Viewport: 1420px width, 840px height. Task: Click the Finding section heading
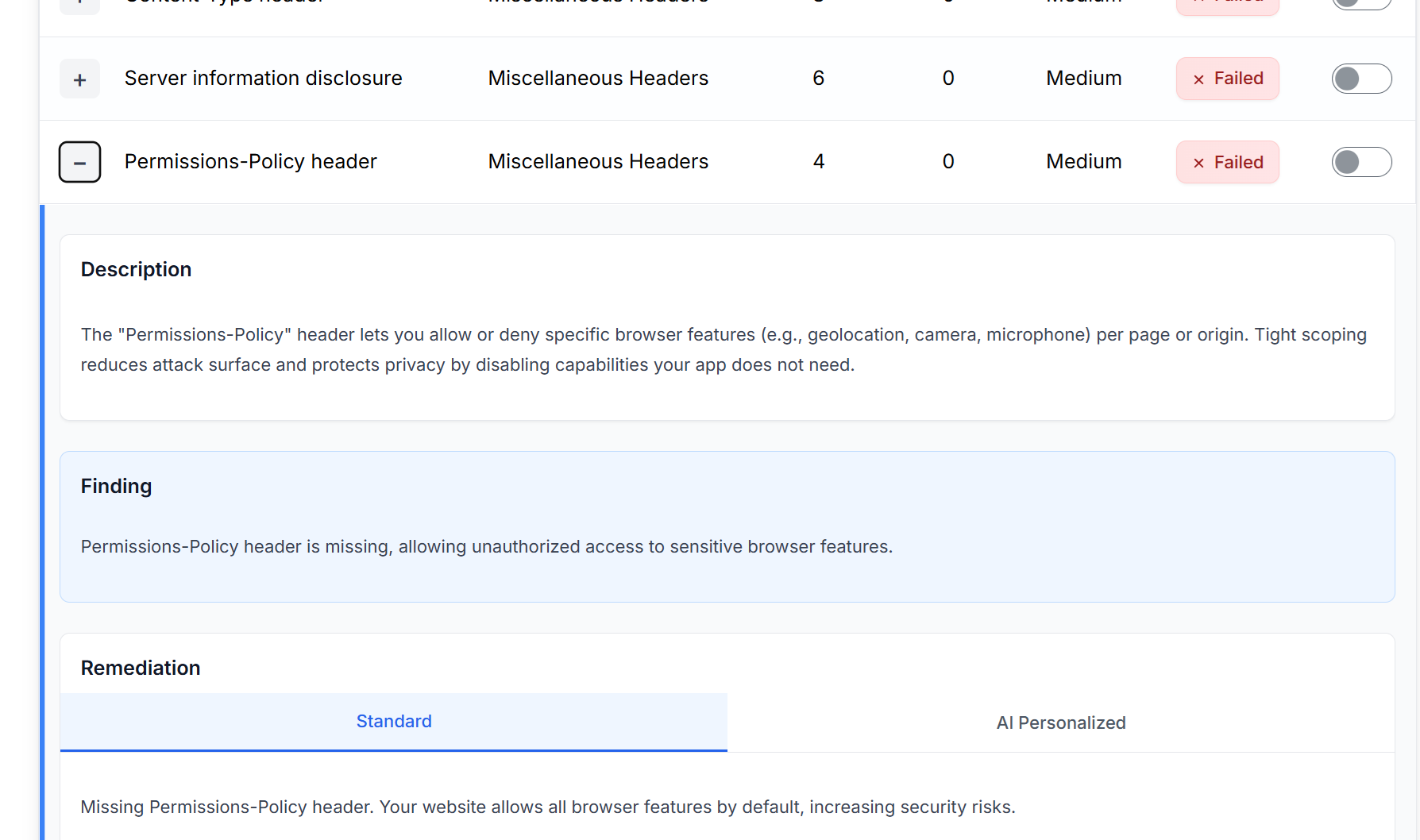coord(116,486)
